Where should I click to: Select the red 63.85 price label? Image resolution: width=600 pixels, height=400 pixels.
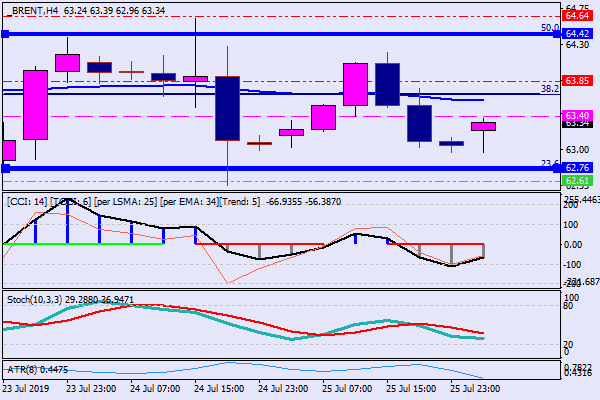577,81
